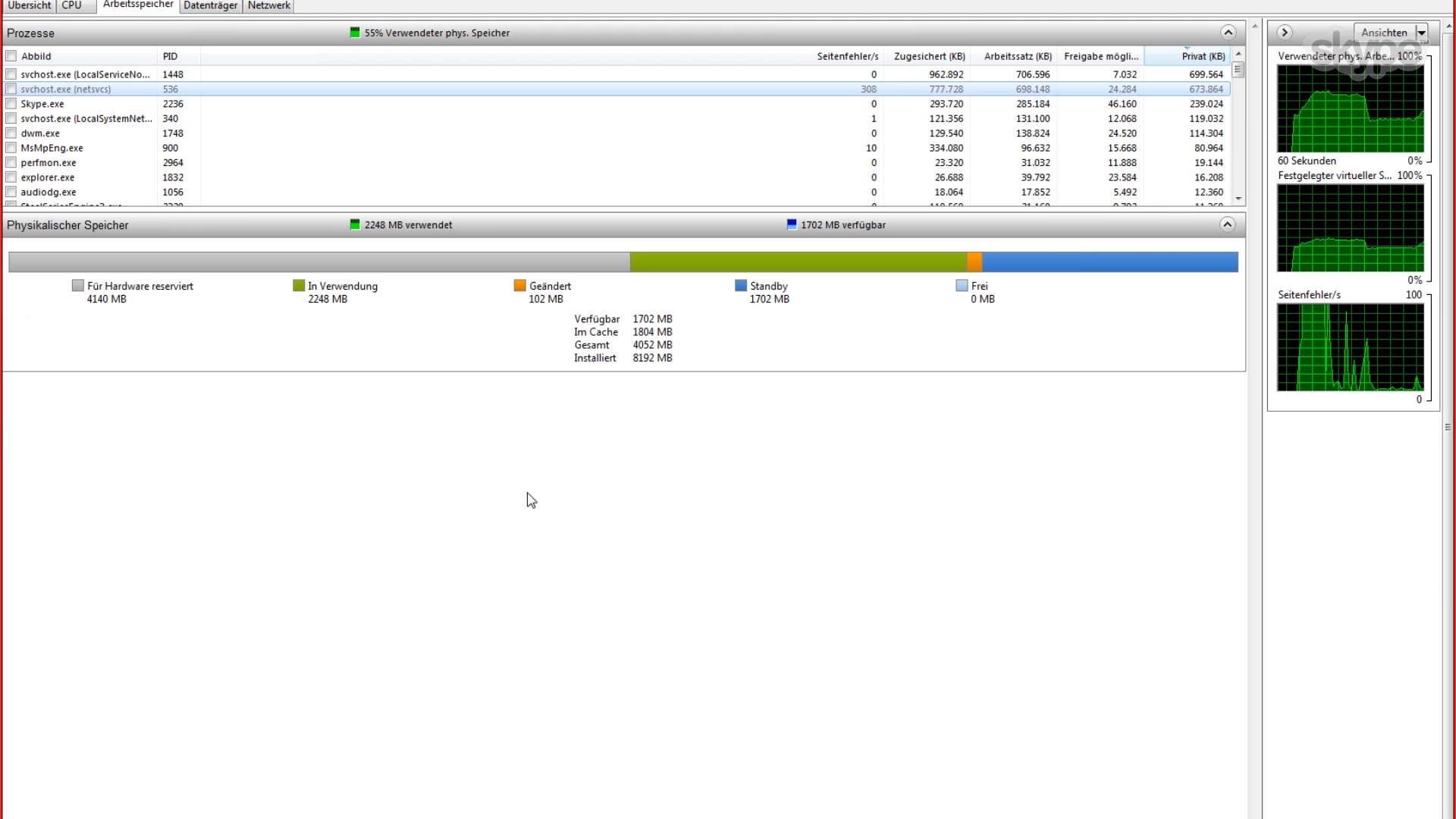
Task: Enable the explorer.exe process checkbox
Action: (11, 177)
